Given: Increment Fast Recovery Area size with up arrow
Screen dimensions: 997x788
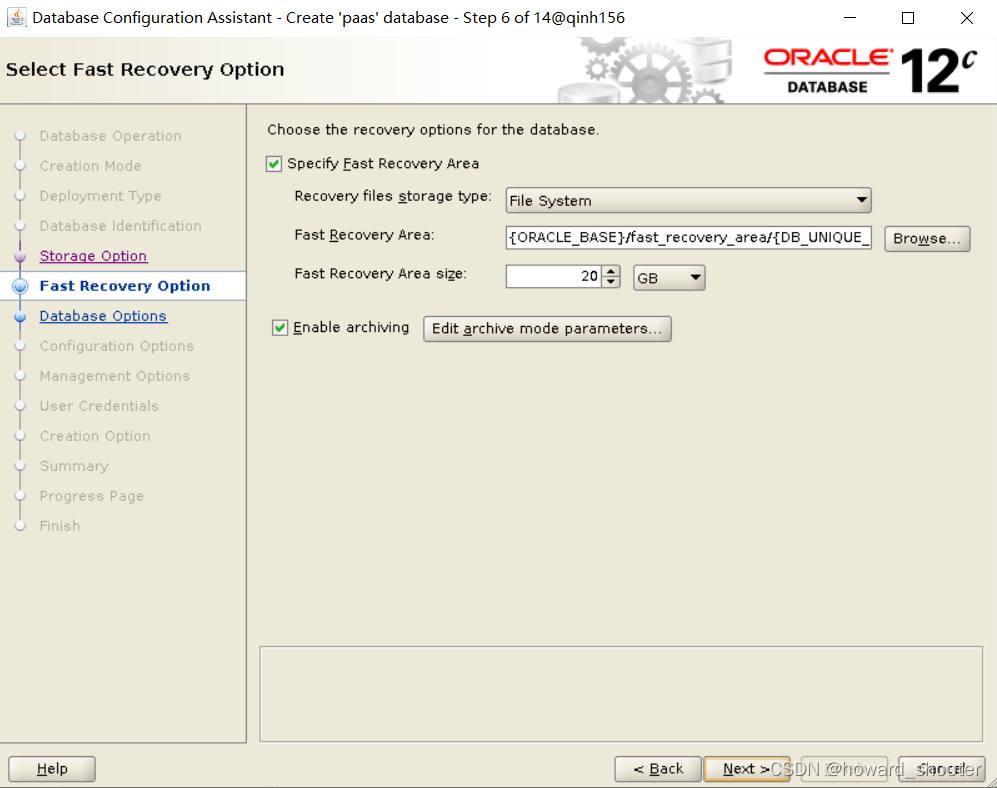Looking at the screenshot, I should click(610, 272).
